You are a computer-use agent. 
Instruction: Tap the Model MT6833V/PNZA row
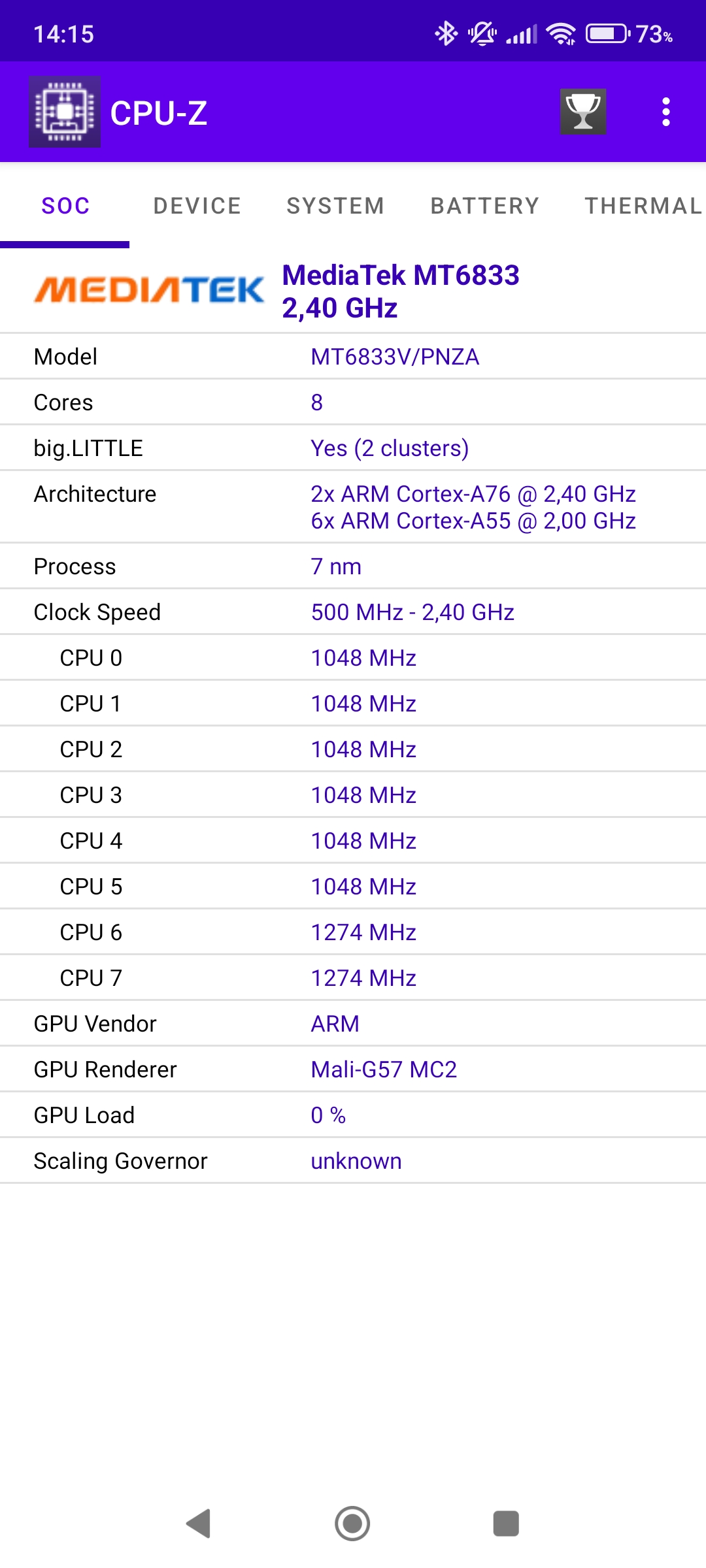coord(353,357)
